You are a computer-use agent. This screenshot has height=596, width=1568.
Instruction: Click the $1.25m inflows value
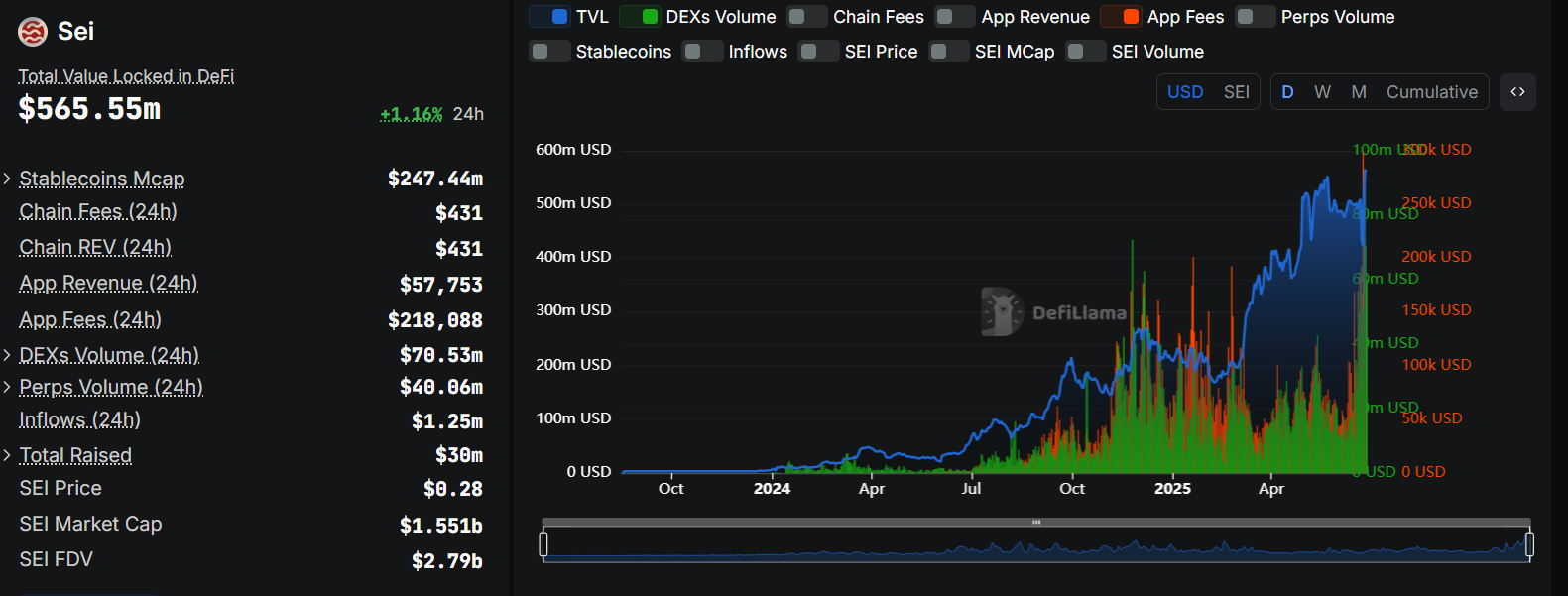pyautogui.click(x=447, y=421)
